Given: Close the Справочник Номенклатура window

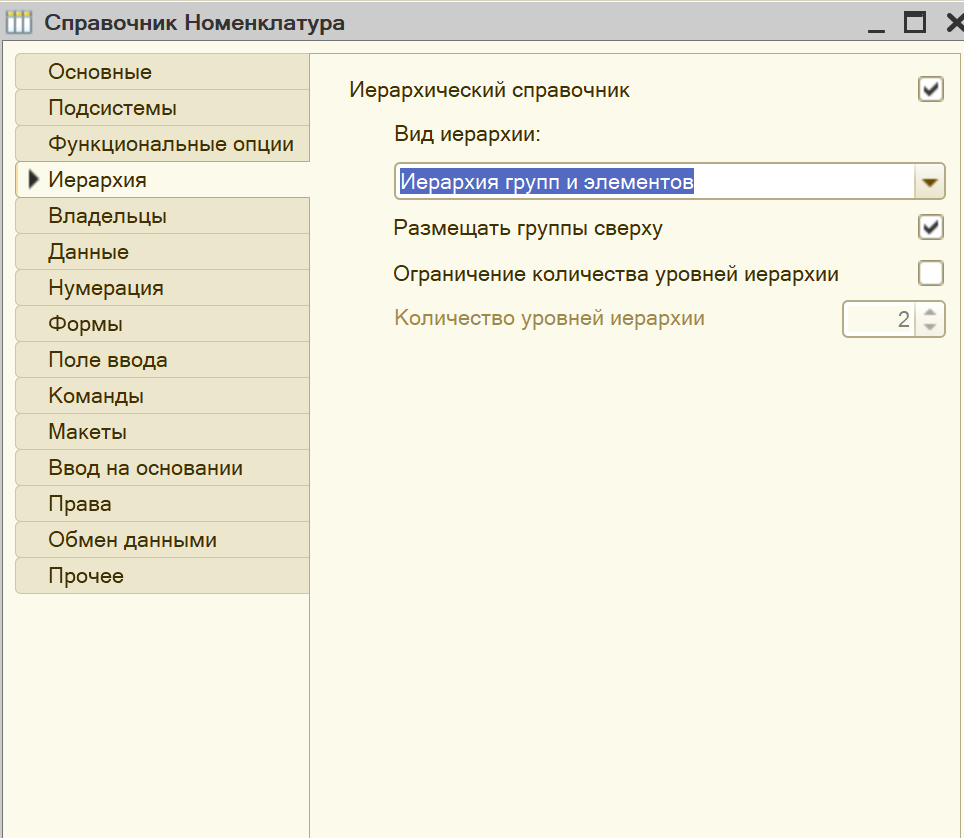Looking at the screenshot, I should (955, 23).
